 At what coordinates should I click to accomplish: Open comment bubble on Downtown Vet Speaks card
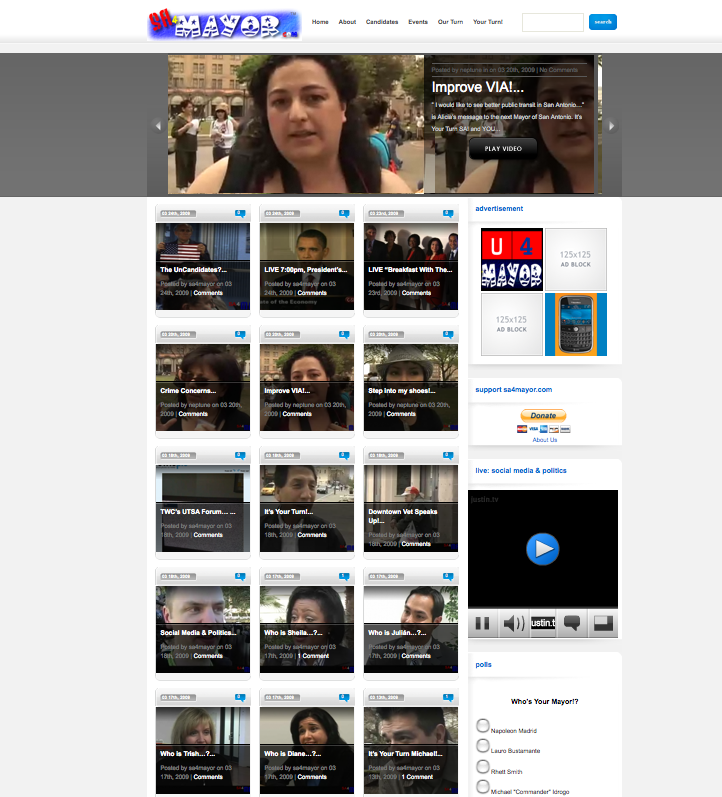(x=448, y=455)
